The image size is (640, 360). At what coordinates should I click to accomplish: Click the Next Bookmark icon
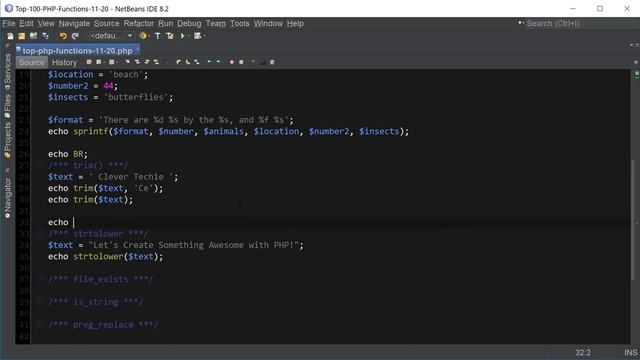coord(187,62)
